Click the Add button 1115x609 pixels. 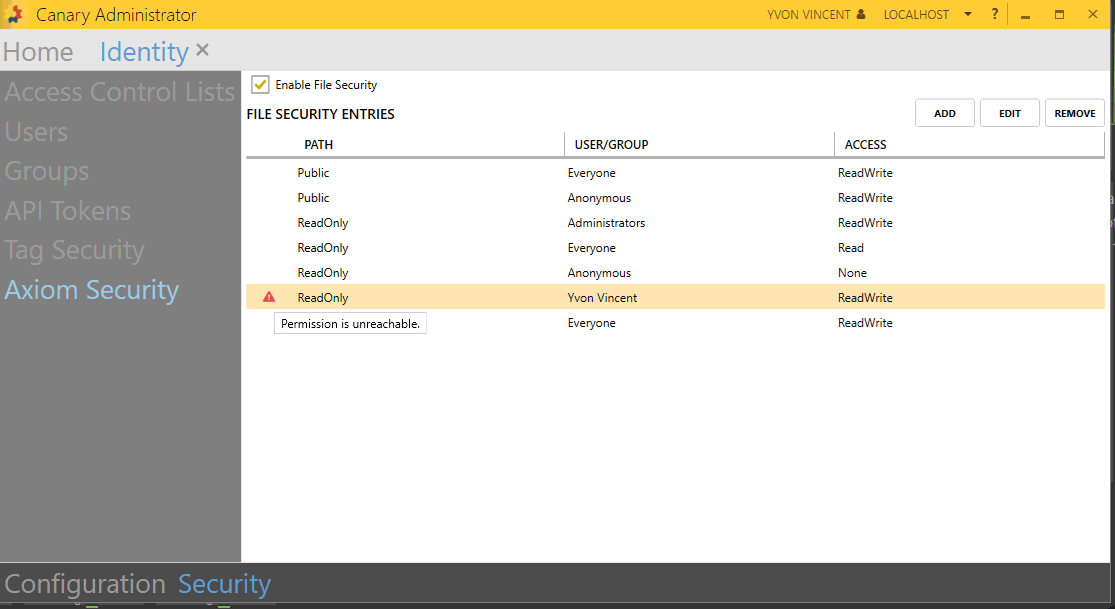945,113
